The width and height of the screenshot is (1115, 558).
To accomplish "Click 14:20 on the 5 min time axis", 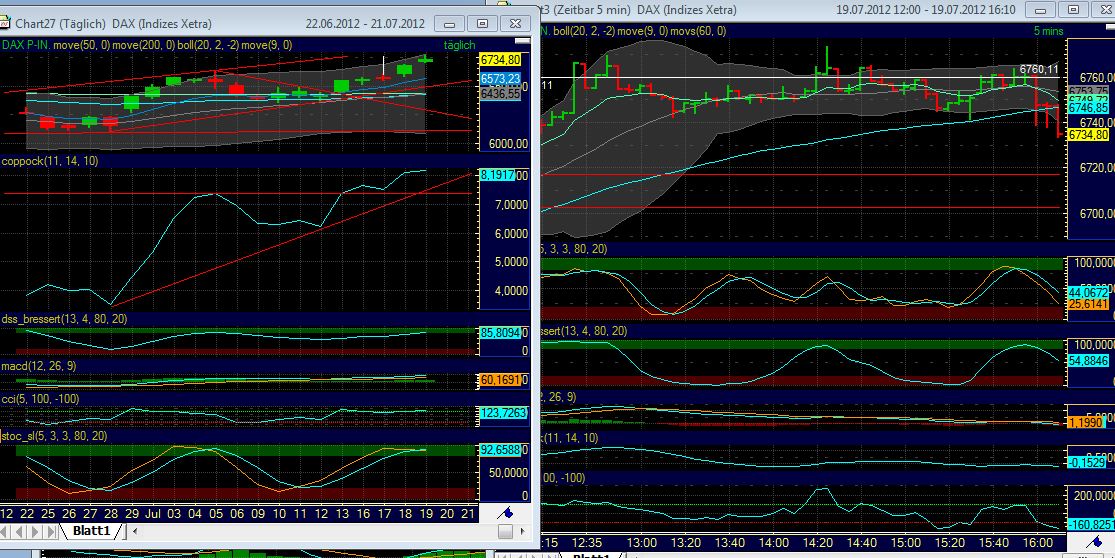I will coord(818,542).
